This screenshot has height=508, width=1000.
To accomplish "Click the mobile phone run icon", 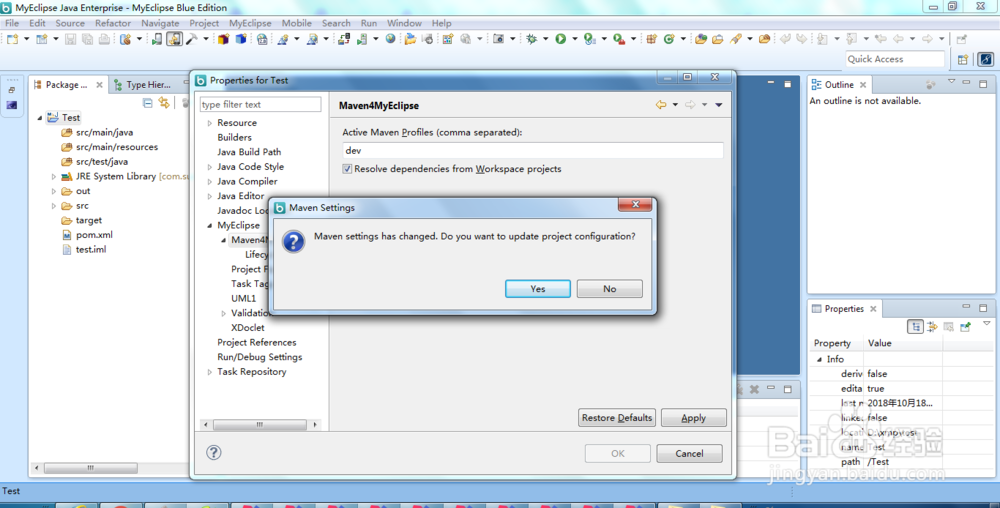I will pos(157,39).
